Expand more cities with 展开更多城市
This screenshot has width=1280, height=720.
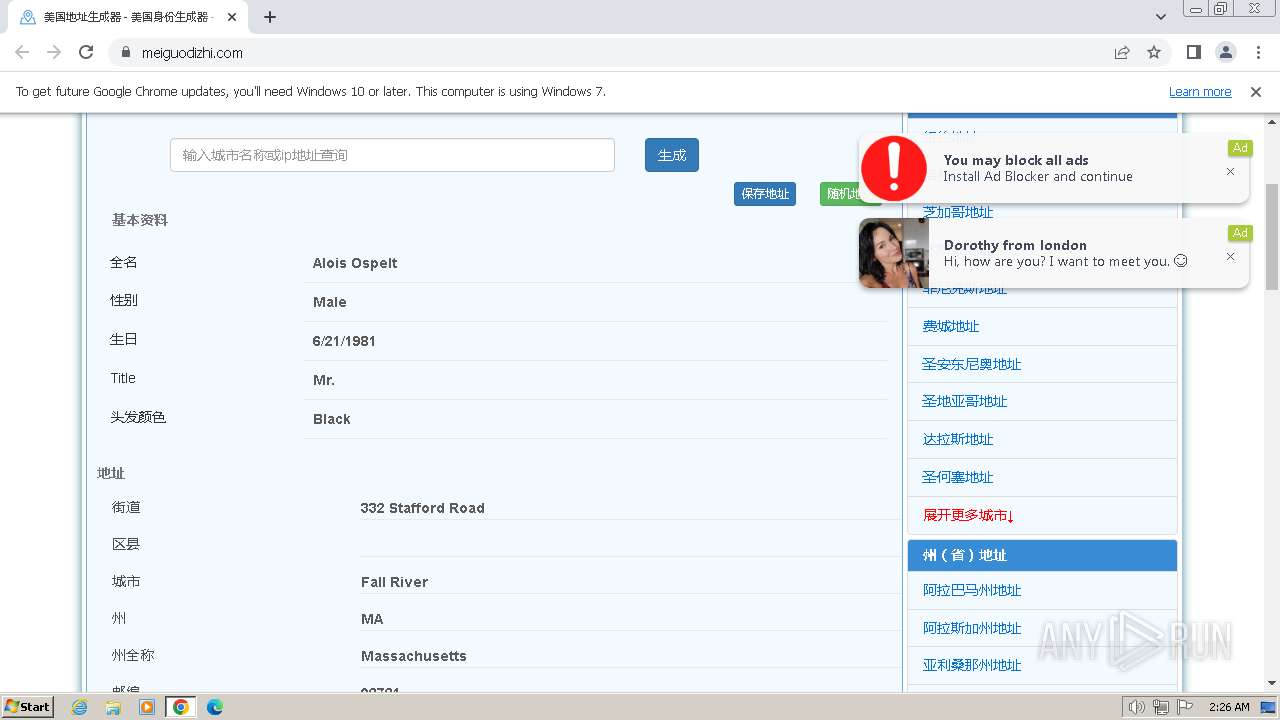pyautogui.click(x=969, y=516)
